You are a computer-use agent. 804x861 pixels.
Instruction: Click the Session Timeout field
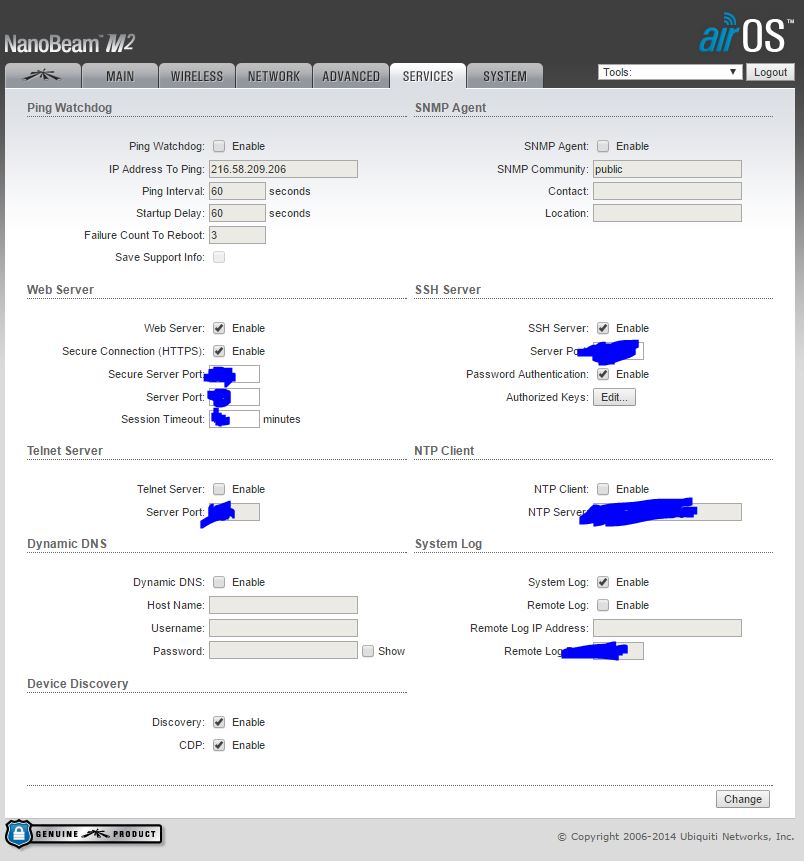pyautogui.click(x=234, y=419)
